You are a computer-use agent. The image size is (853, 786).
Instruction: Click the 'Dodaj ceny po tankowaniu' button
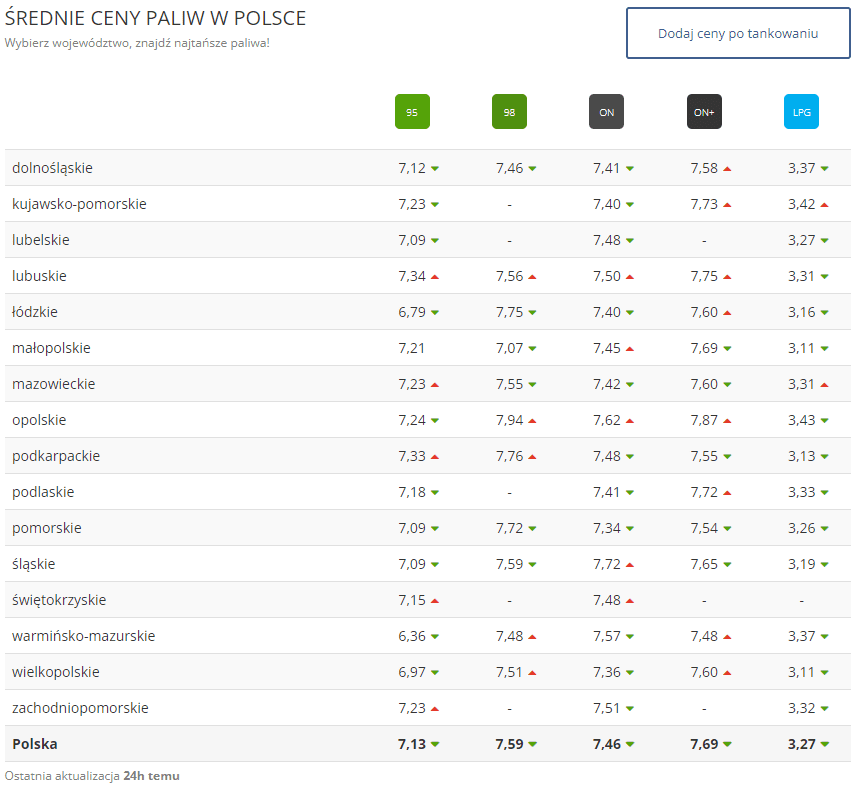[738, 34]
